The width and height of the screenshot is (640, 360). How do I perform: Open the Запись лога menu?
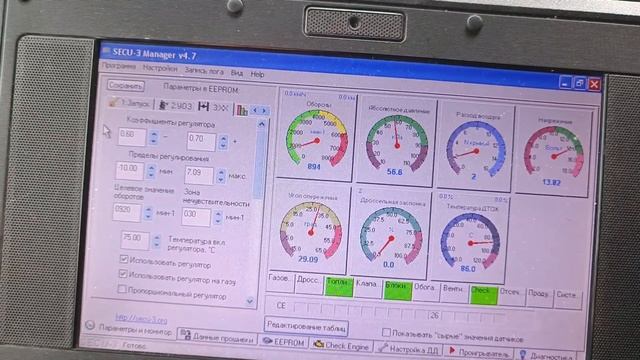point(204,71)
